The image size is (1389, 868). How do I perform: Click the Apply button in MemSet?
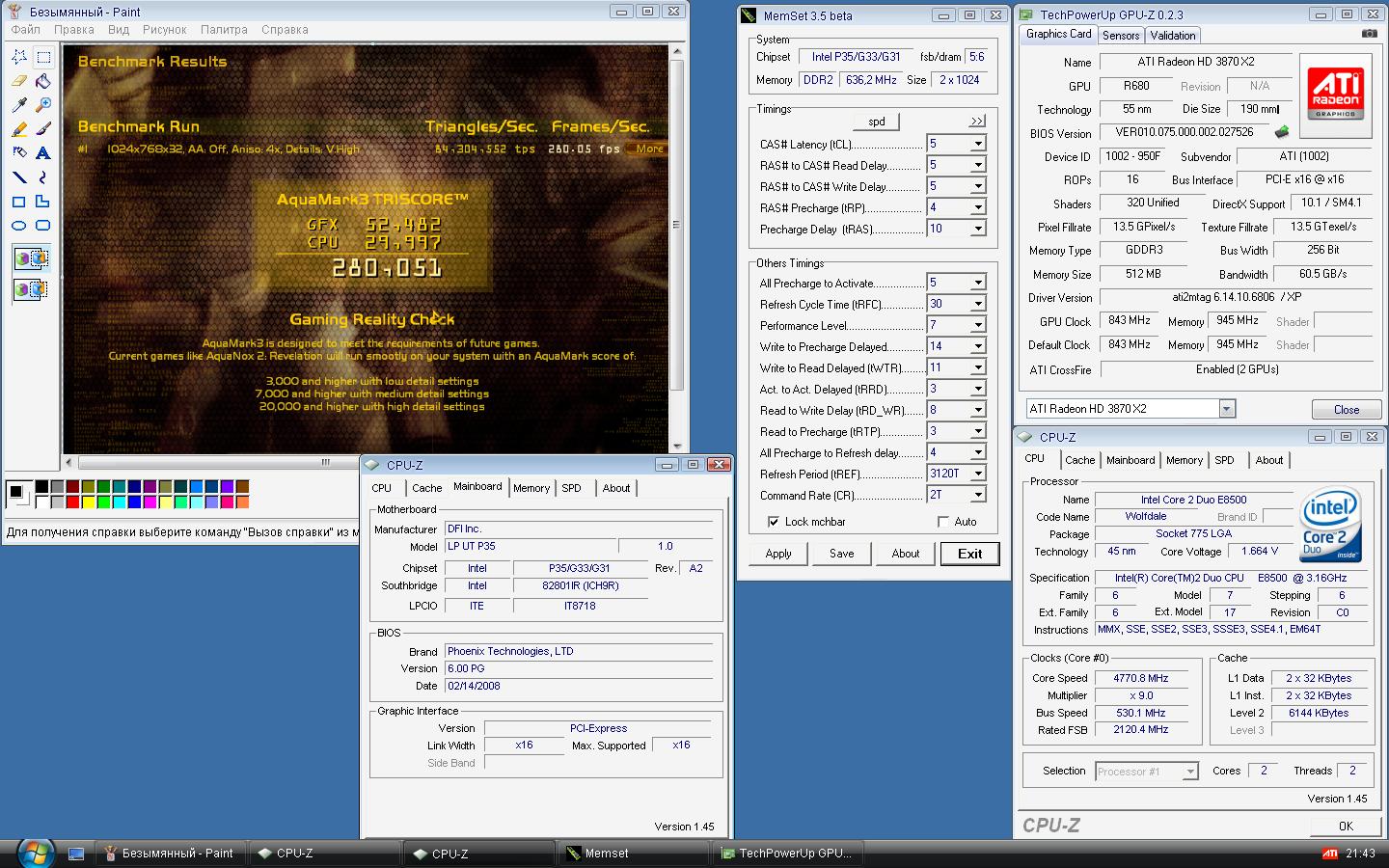pyautogui.click(x=778, y=554)
